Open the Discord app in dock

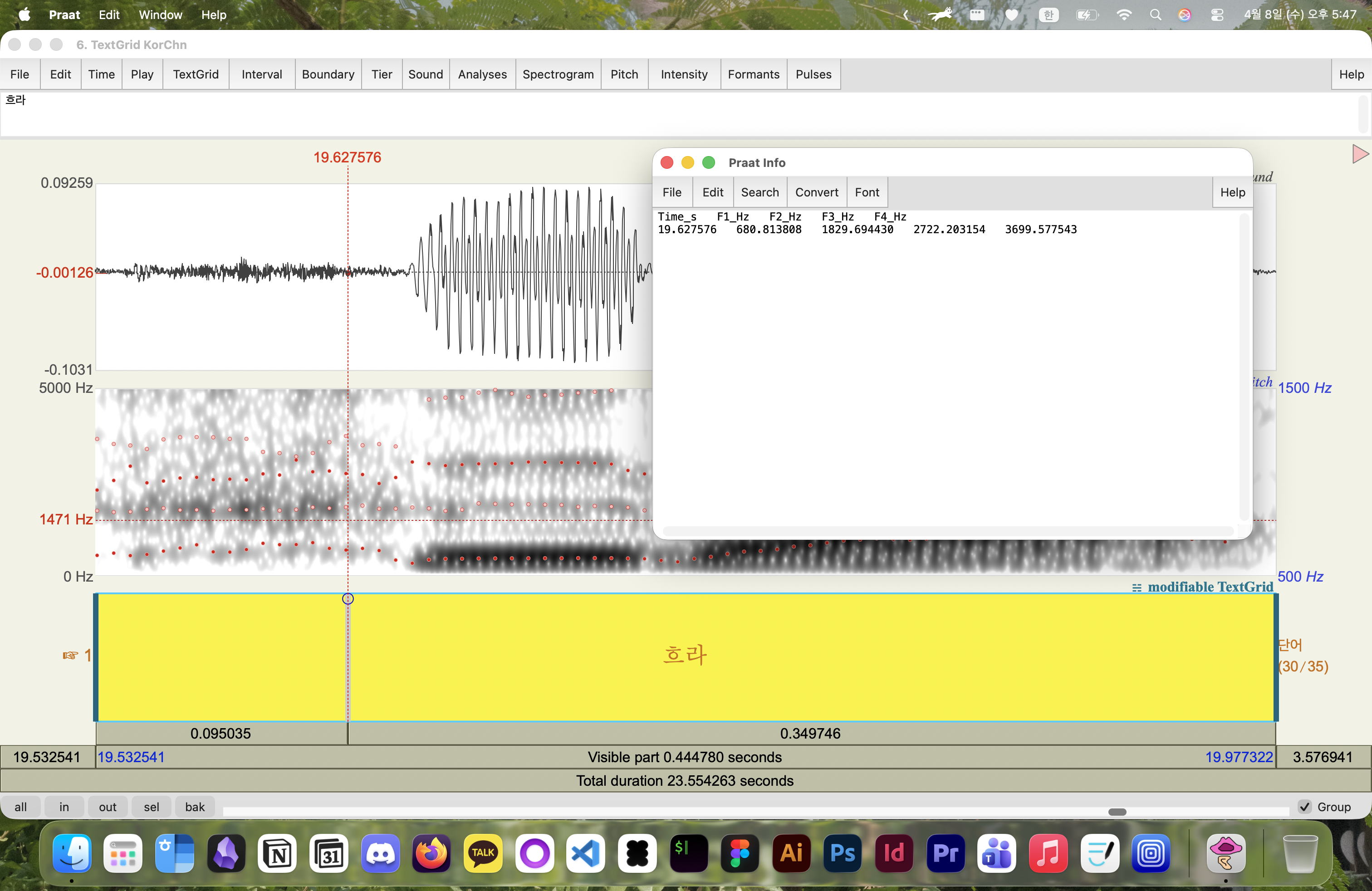pyautogui.click(x=381, y=853)
